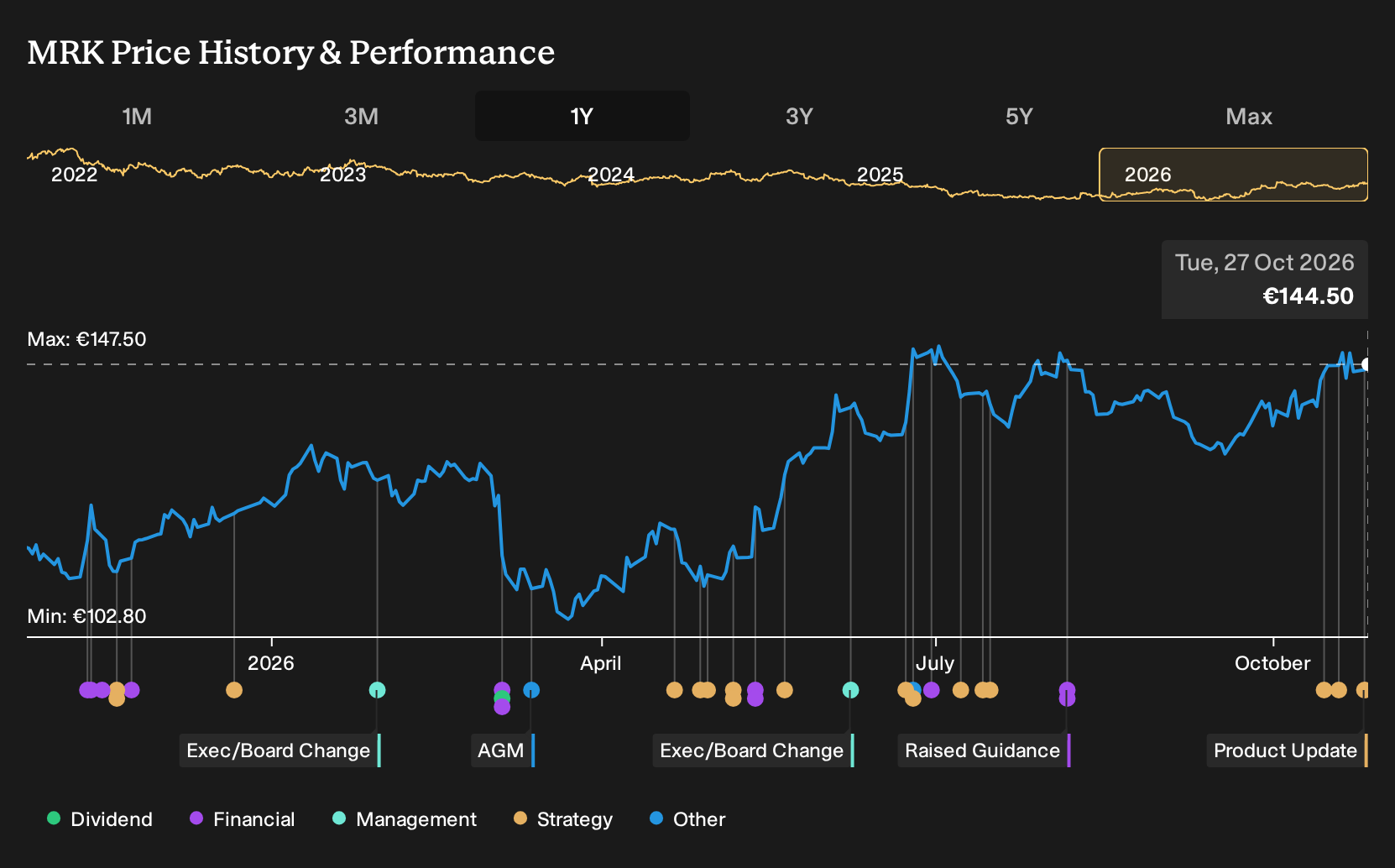Viewport: 1395px width, 868px height.
Task: Show the Max time range
Action: tap(1249, 116)
